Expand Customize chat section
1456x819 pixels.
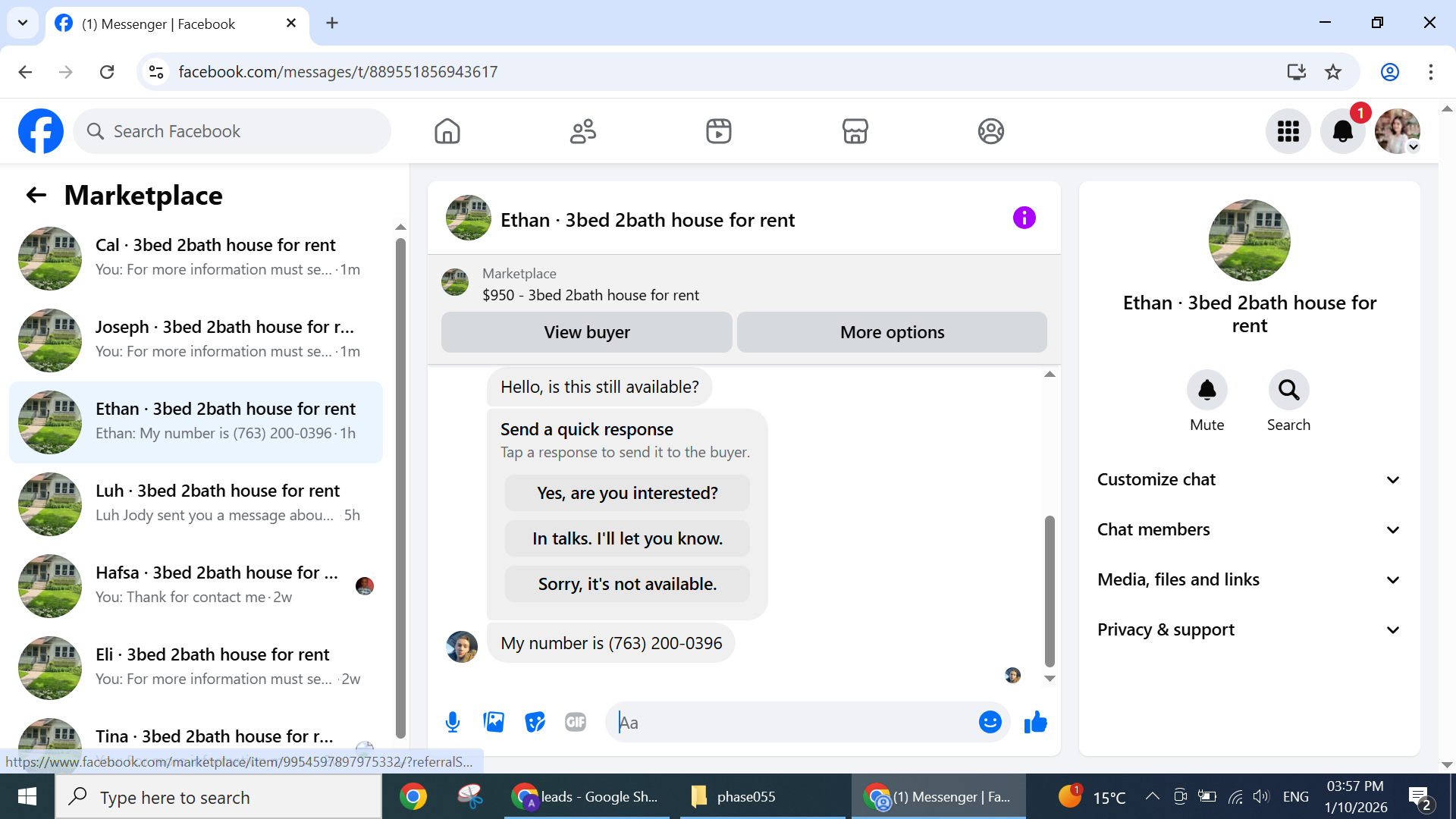click(1249, 479)
